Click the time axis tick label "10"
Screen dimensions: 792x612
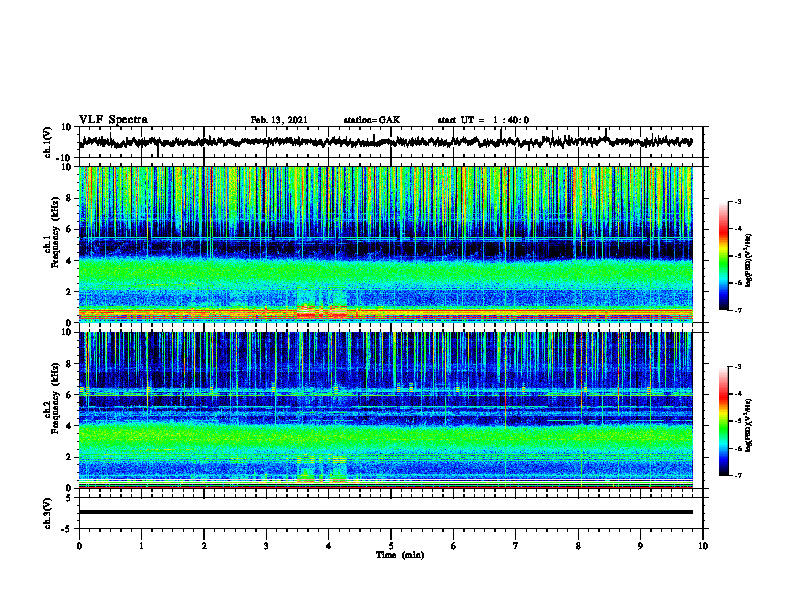(703, 546)
